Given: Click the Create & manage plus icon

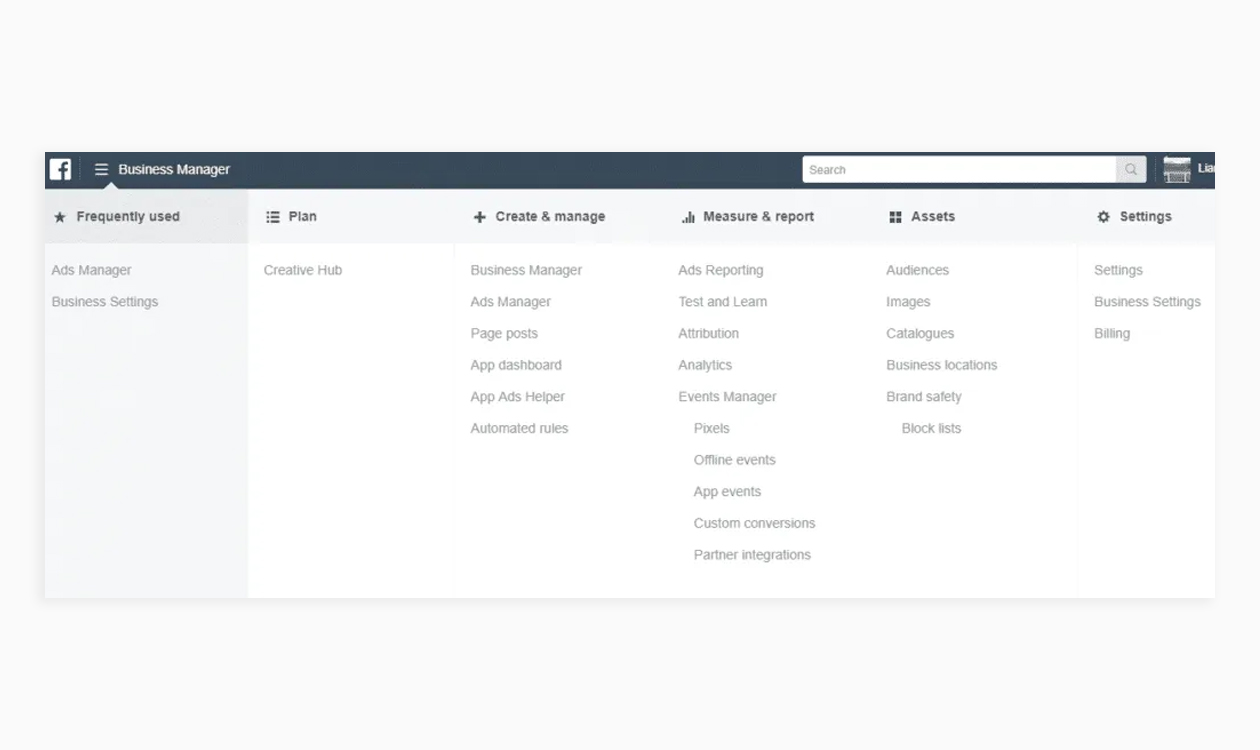Looking at the screenshot, I should [480, 217].
